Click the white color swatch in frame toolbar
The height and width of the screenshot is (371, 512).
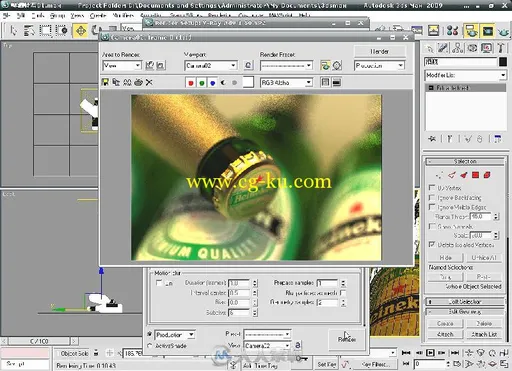248,82
